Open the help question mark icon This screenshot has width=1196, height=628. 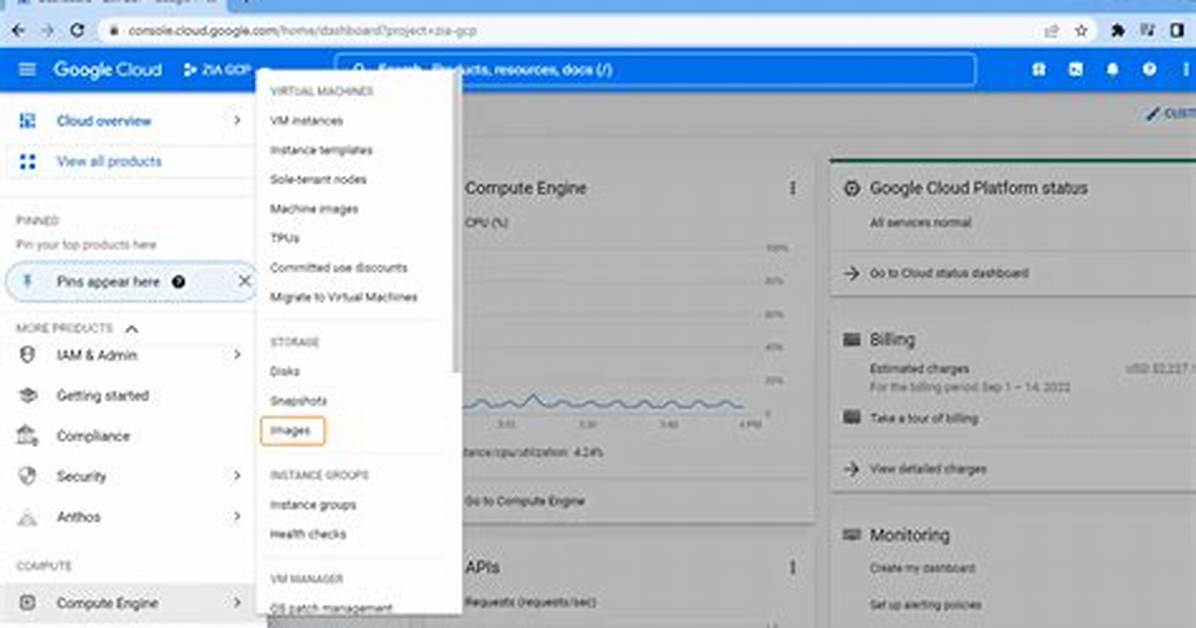coord(1149,69)
